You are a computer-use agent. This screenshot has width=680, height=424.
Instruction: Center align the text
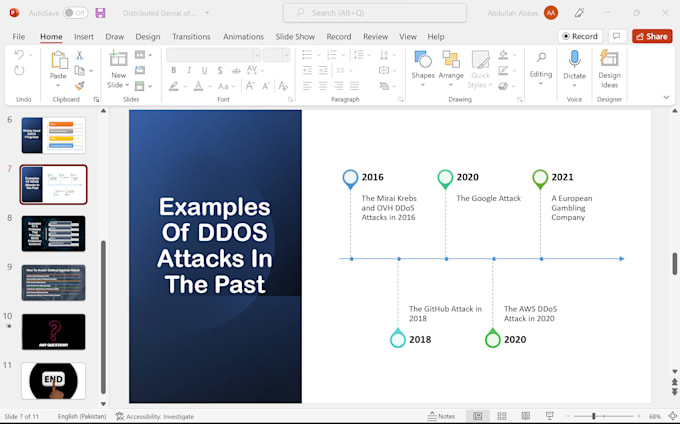tap(323, 86)
